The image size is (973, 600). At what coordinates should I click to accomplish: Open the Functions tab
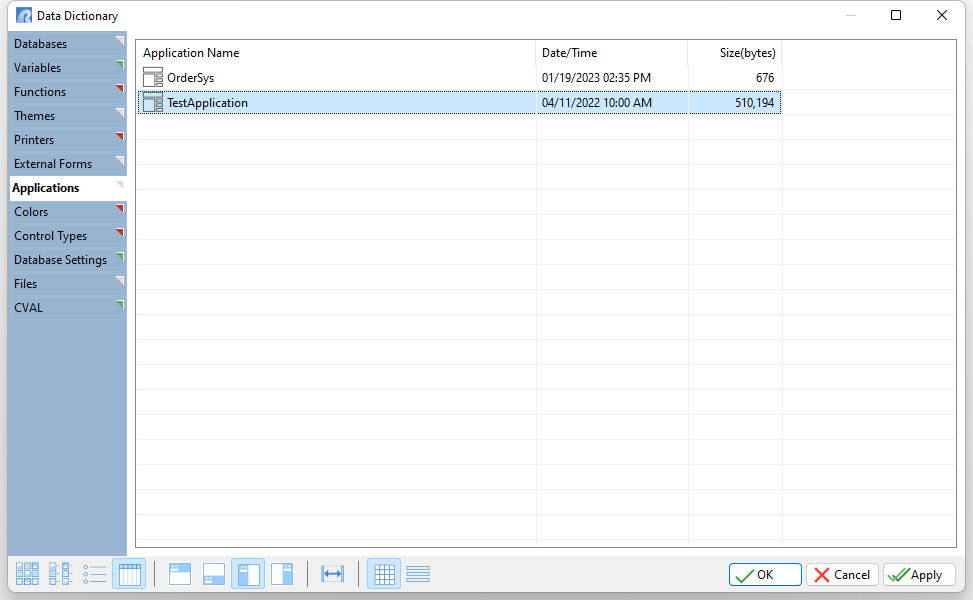68,92
